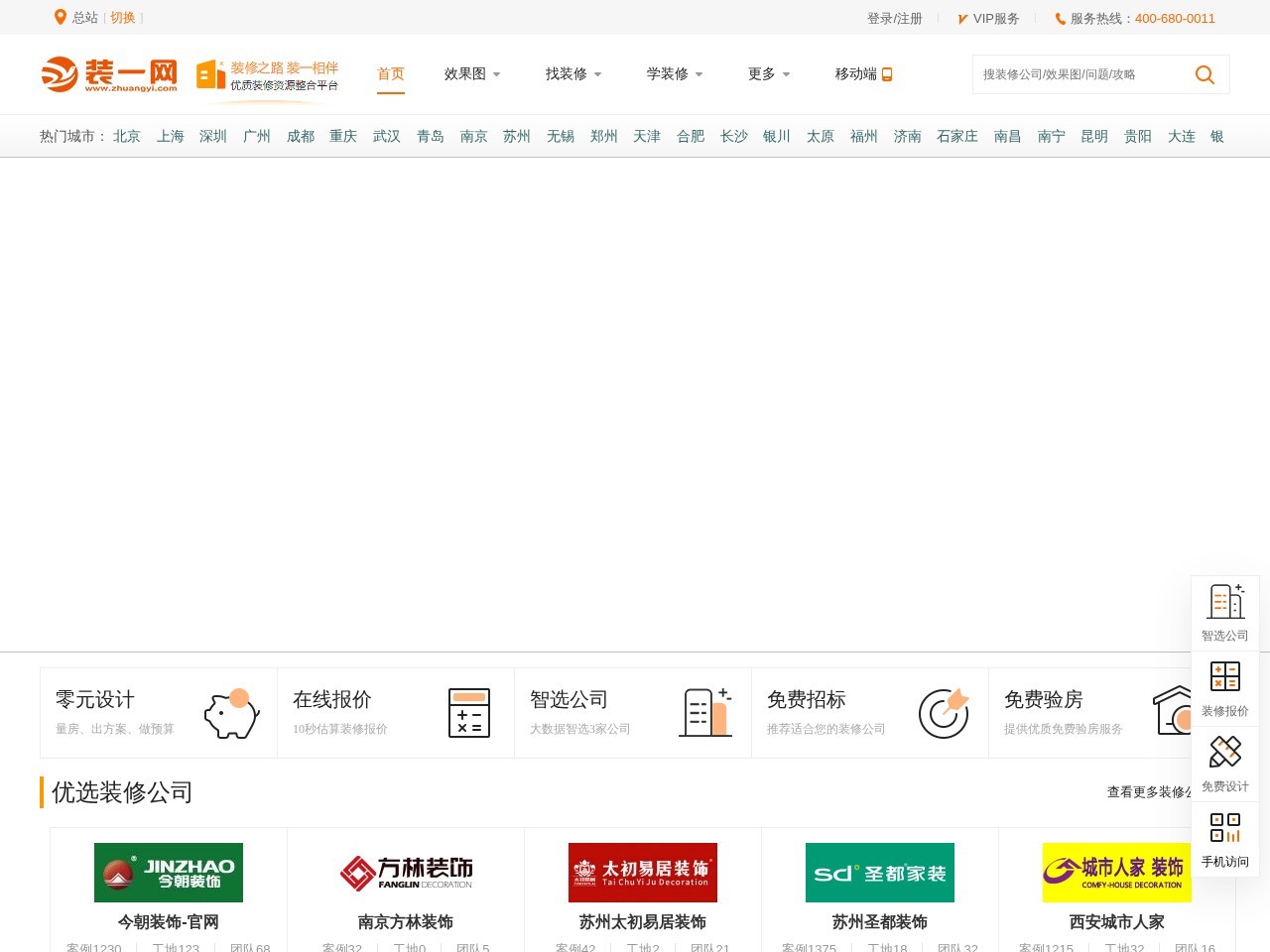Select hot city 贵阳
Screen dimensions: 1270x952
click(x=1138, y=137)
